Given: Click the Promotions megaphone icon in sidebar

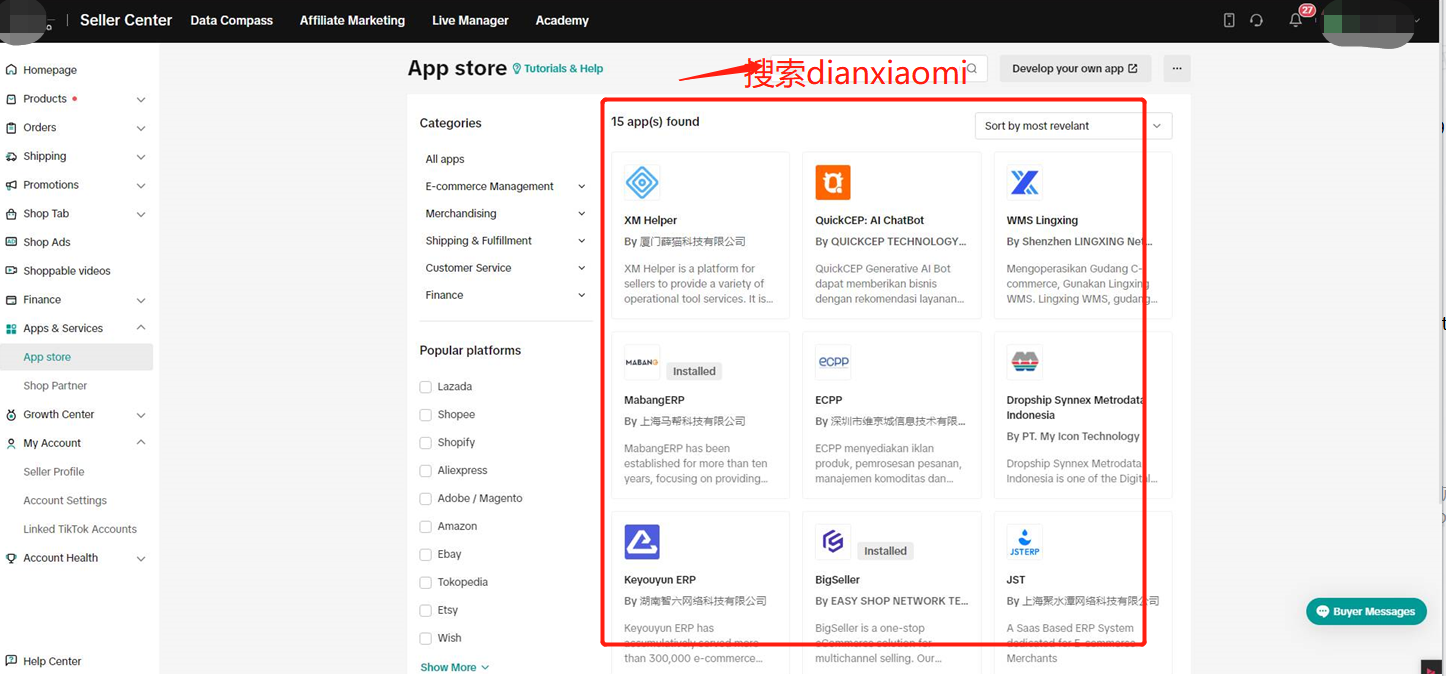Looking at the screenshot, I should 11,185.
